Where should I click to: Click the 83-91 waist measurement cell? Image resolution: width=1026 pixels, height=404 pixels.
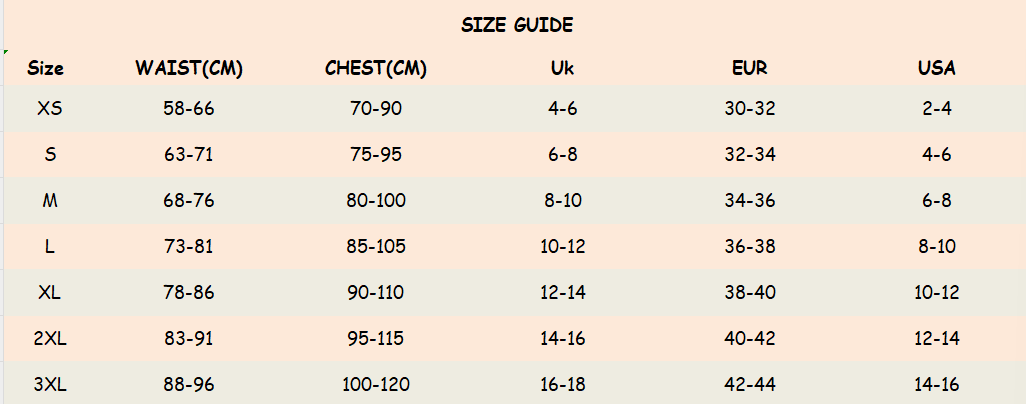click(x=189, y=338)
